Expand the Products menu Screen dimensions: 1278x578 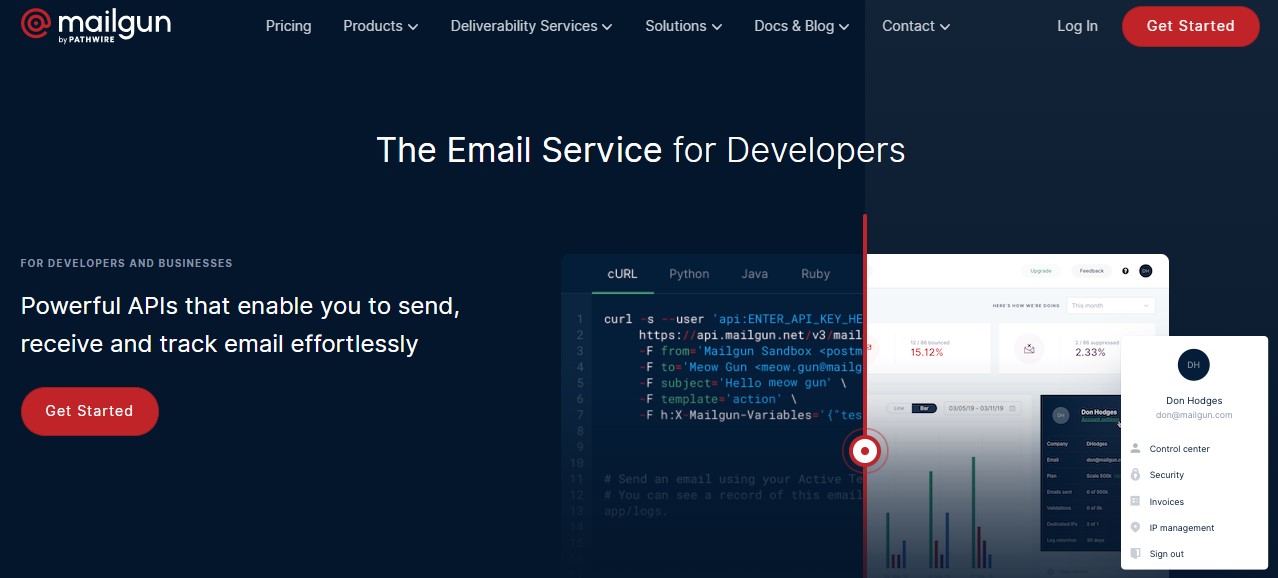click(380, 26)
